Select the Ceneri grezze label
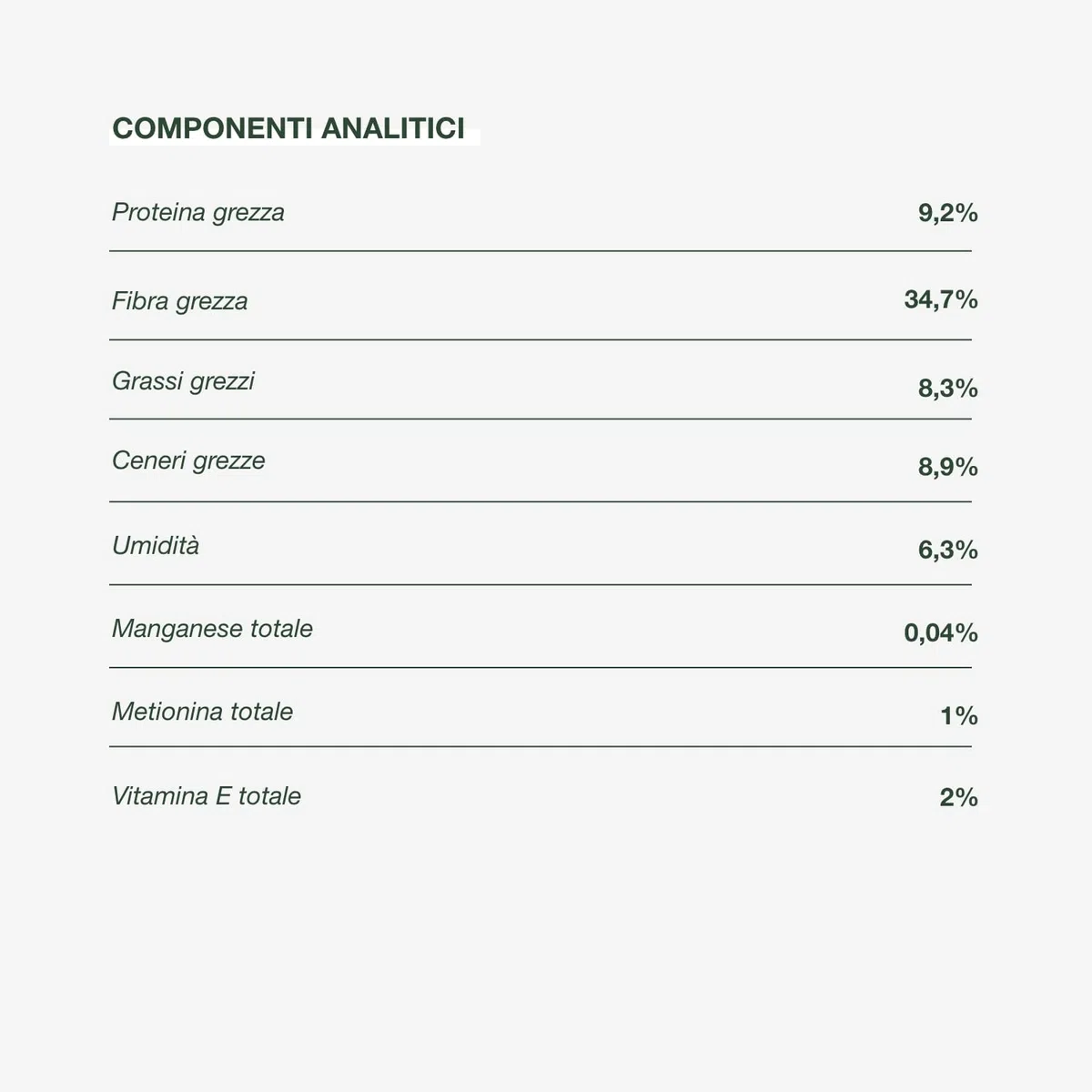Image resolution: width=1092 pixels, height=1092 pixels. [x=188, y=460]
